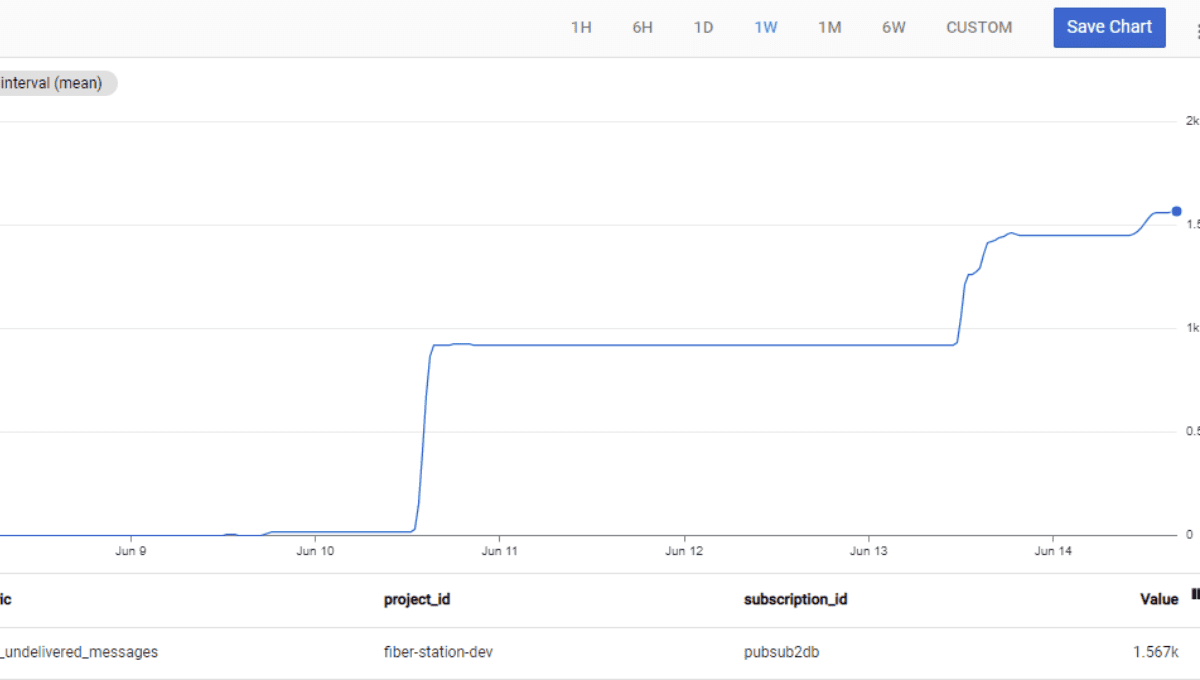
Task: Click the Jun 10 axis label
Action: [315, 551]
